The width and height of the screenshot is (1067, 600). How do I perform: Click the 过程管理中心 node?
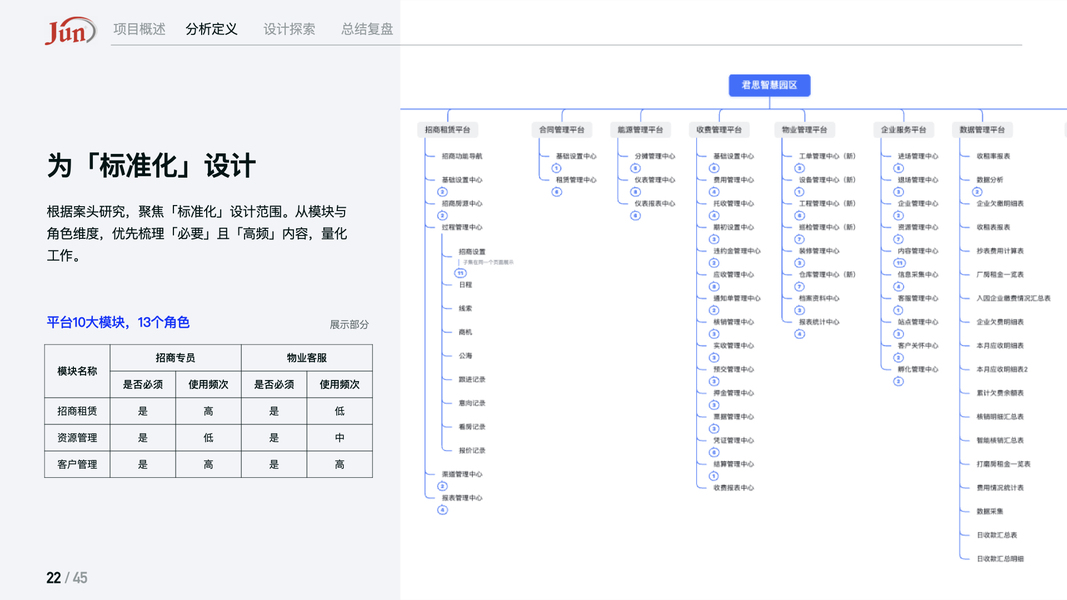[x=462, y=227]
